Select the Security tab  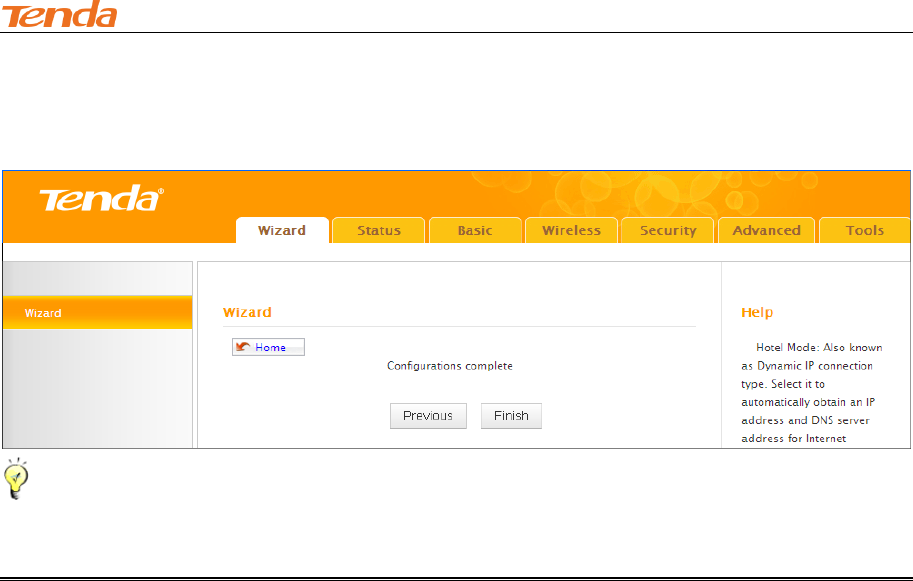click(x=668, y=231)
